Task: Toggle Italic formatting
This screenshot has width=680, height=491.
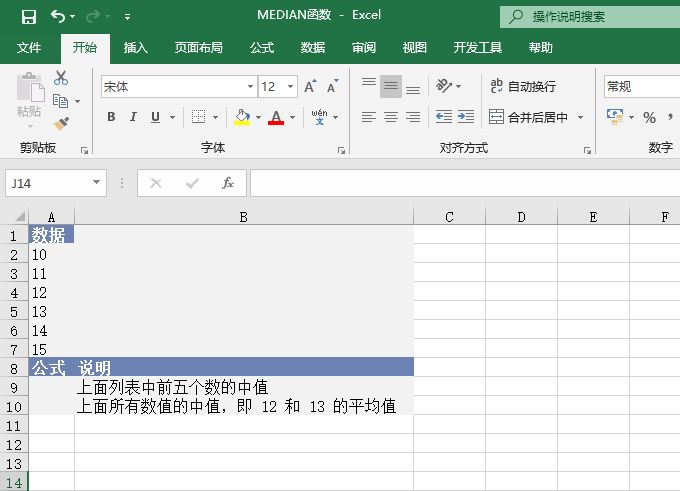Action: pos(133,118)
